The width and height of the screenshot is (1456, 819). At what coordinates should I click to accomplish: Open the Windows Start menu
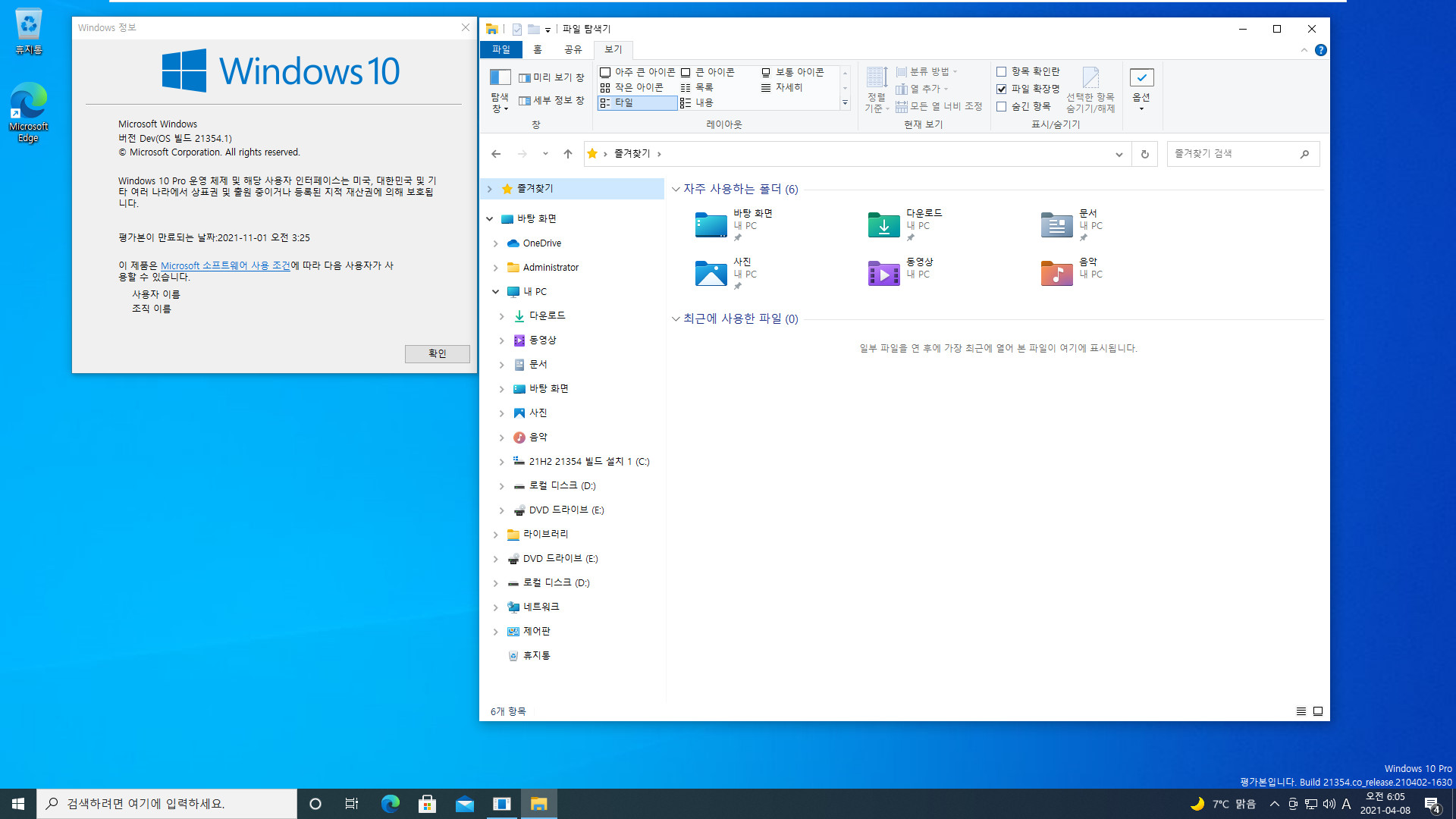18,804
